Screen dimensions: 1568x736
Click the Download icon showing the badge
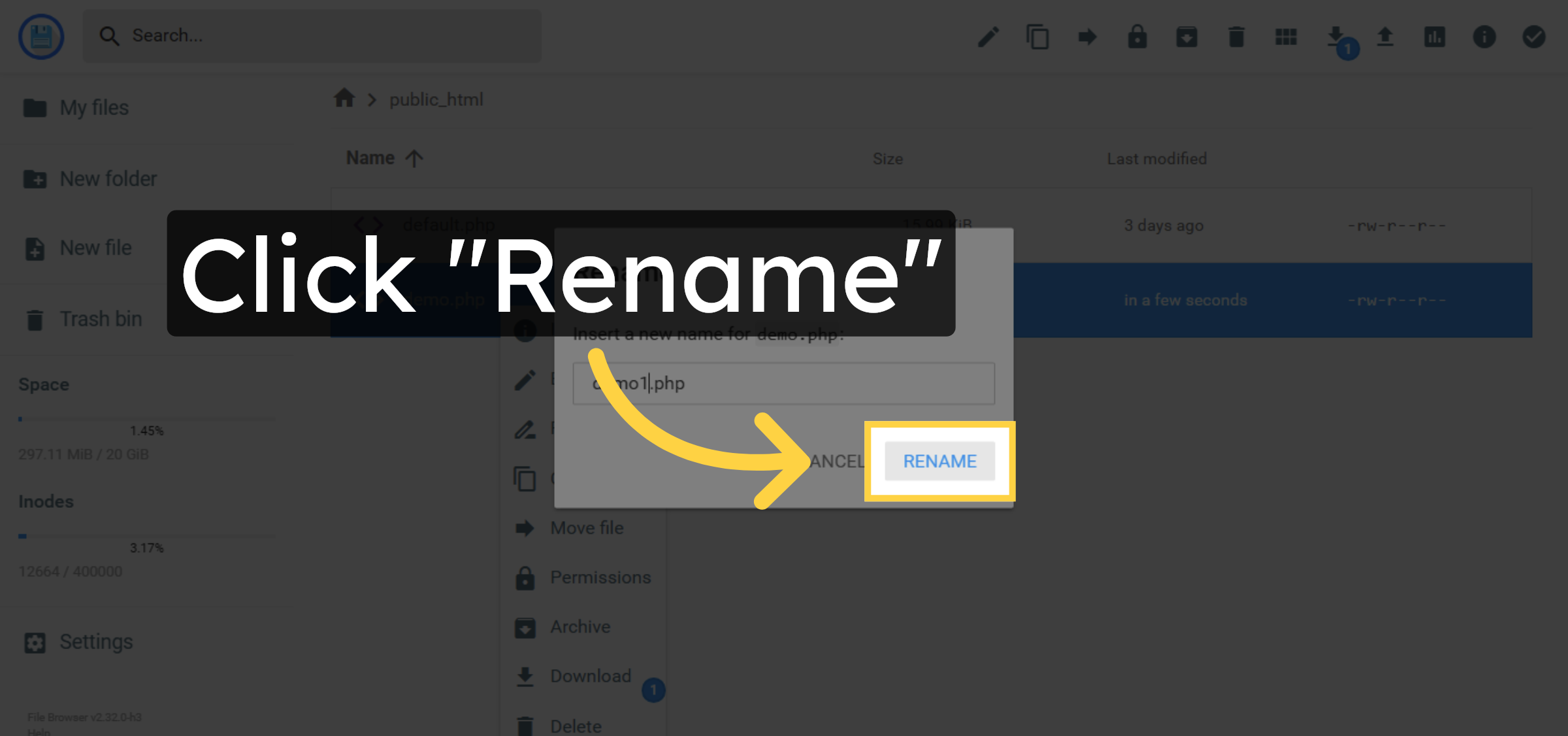tap(1335, 37)
